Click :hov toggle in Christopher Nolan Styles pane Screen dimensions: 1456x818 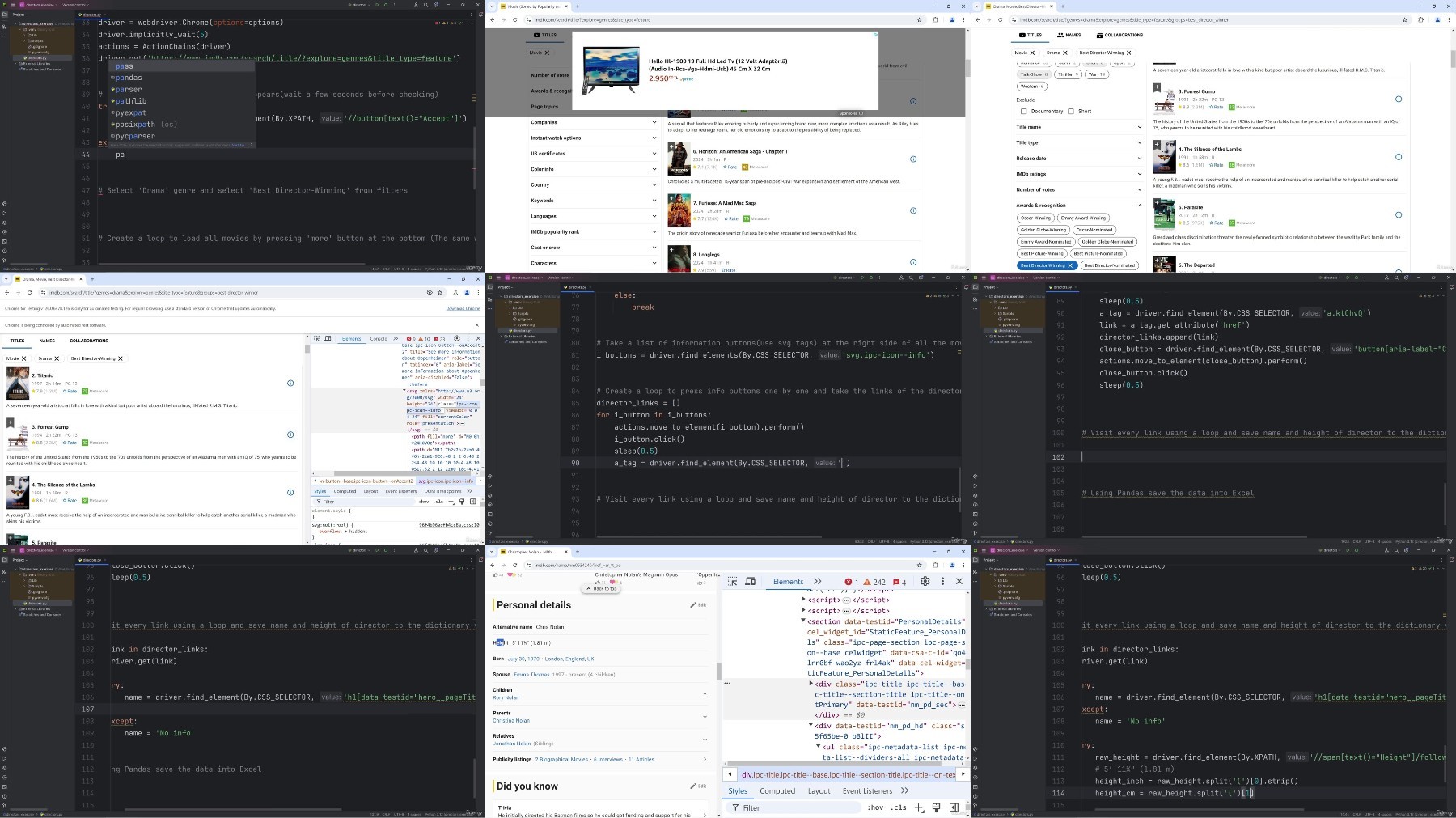(875, 807)
